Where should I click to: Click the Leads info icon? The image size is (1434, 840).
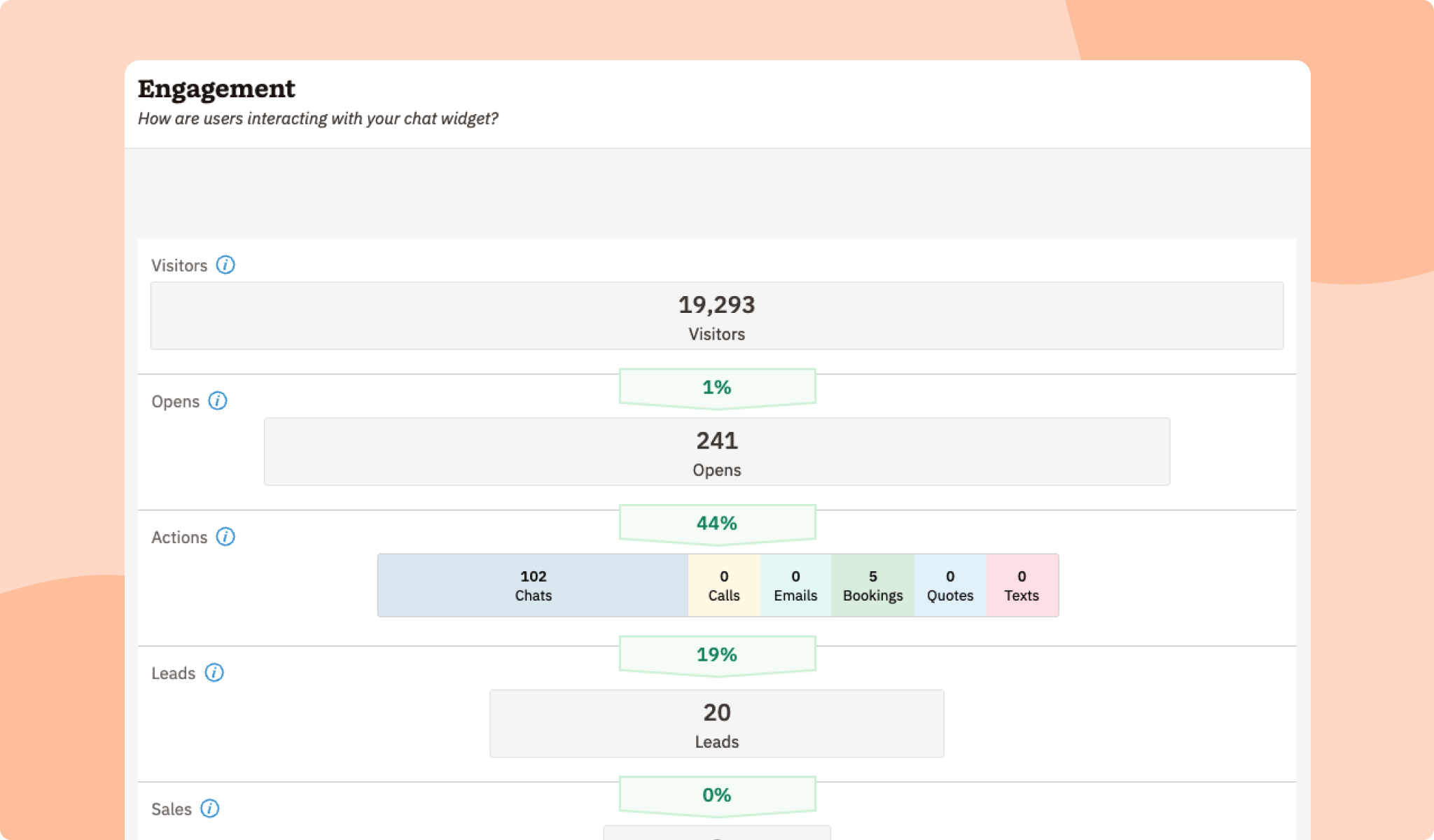(x=214, y=673)
